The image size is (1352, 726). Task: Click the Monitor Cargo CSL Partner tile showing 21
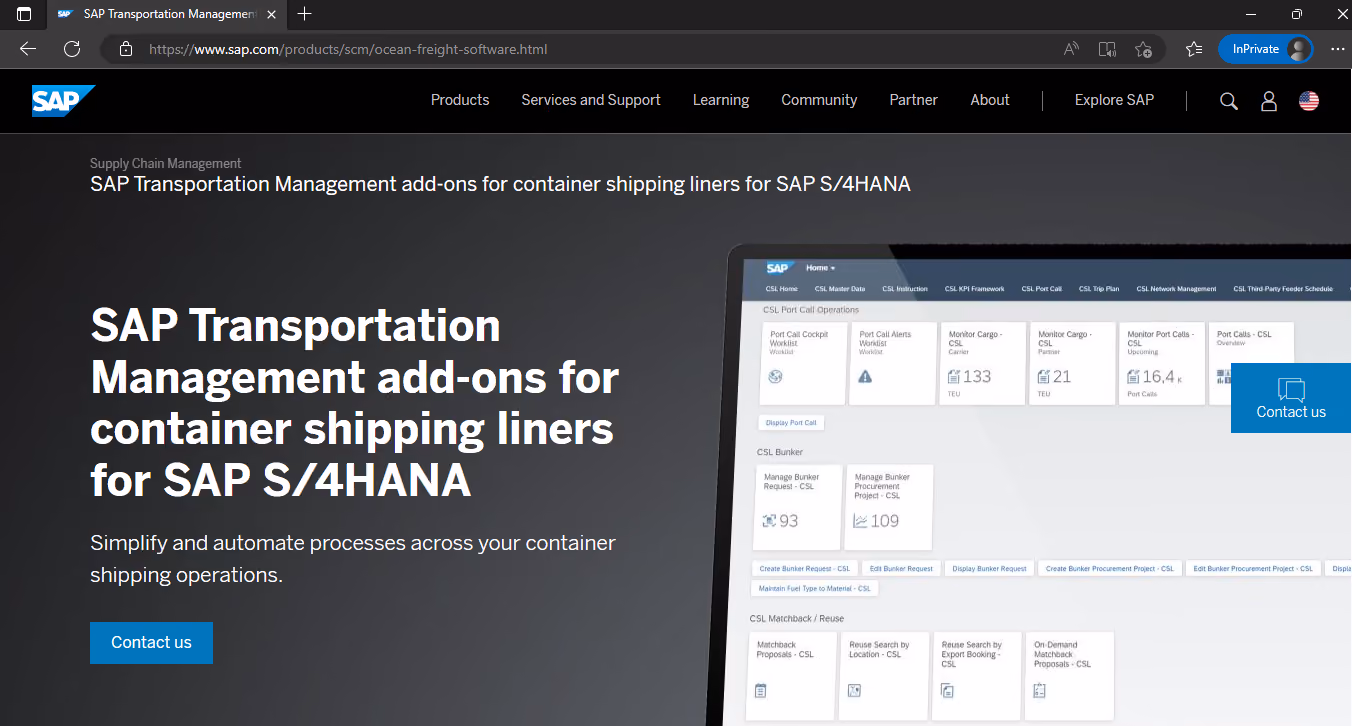click(1072, 363)
